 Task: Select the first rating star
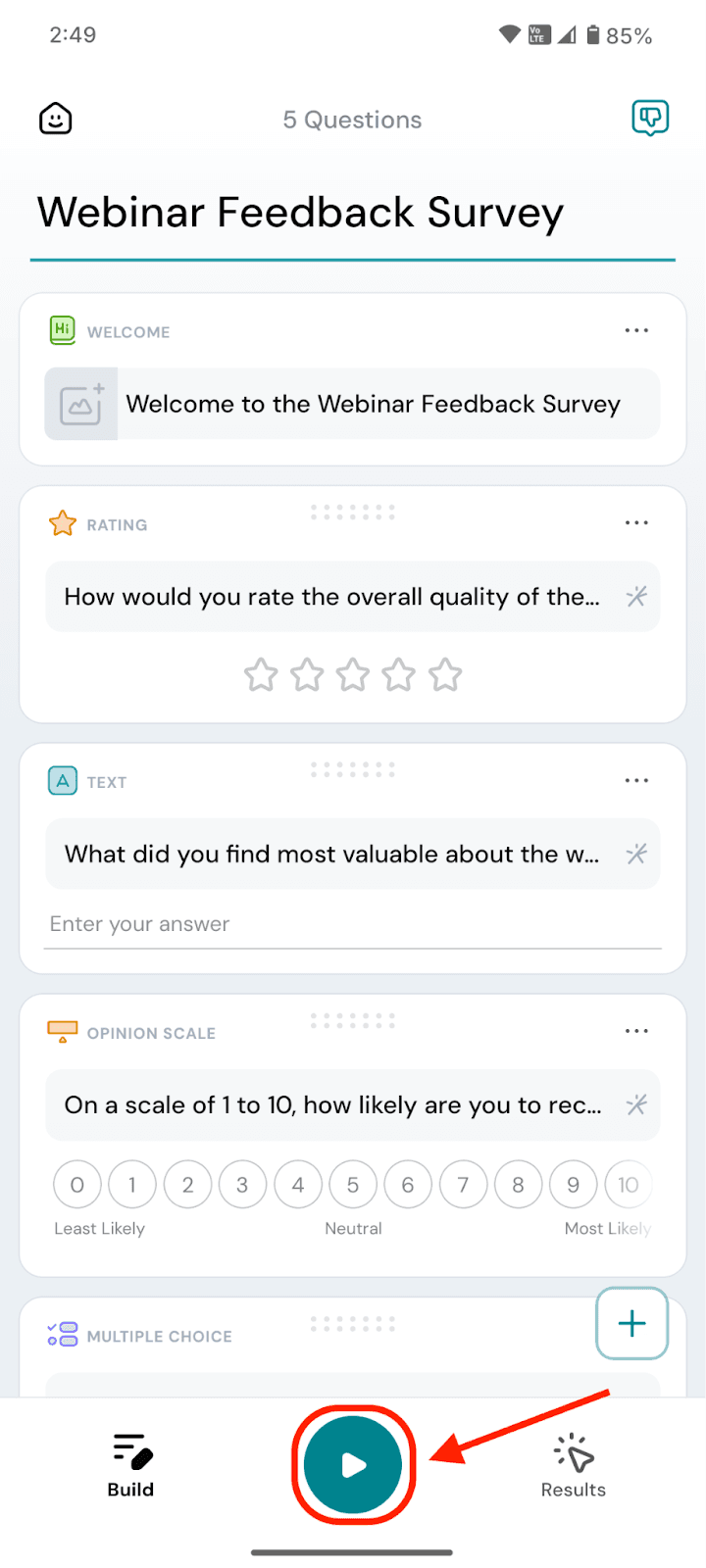(x=261, y=675)
